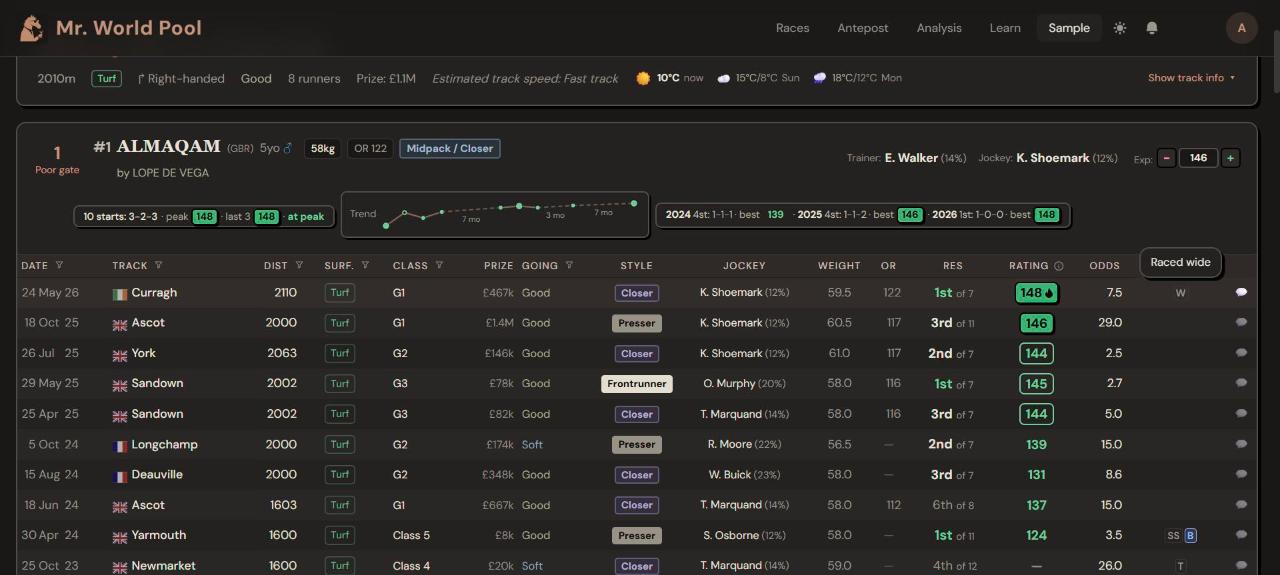Open comment icon for Ascot 18 Oct row

point(1241,323)
